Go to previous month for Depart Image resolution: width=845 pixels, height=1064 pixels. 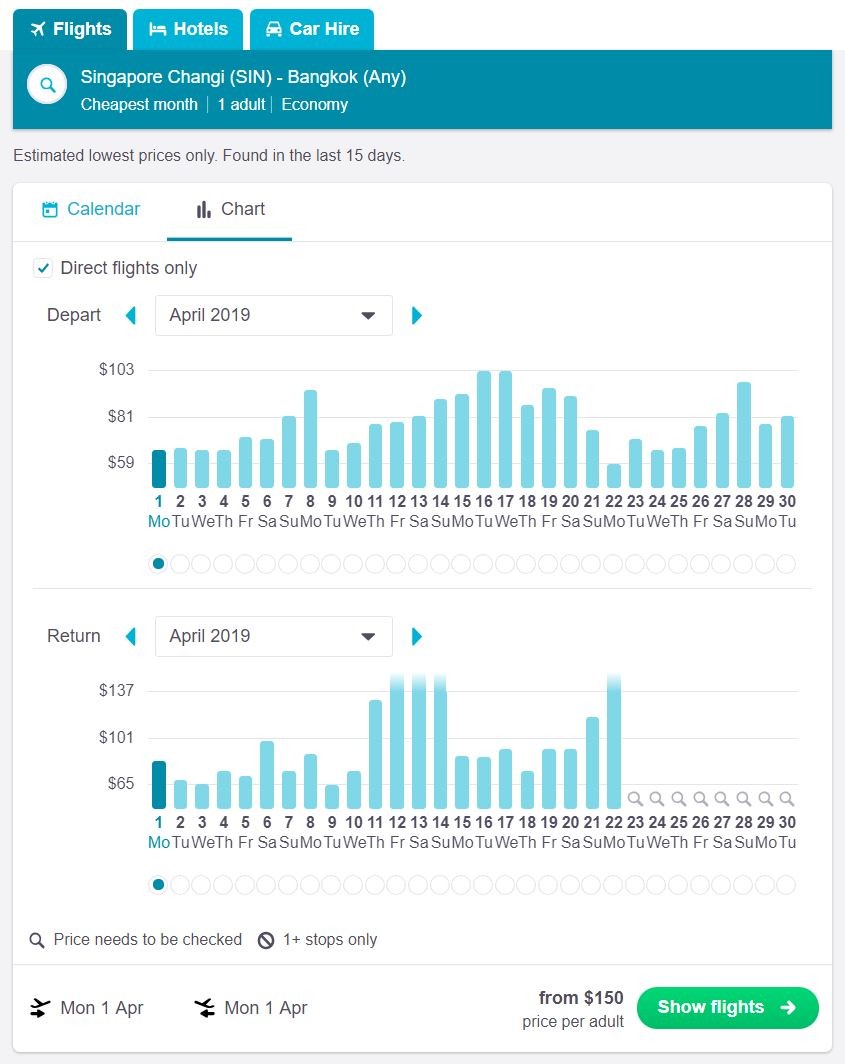[x=130, y=316]
